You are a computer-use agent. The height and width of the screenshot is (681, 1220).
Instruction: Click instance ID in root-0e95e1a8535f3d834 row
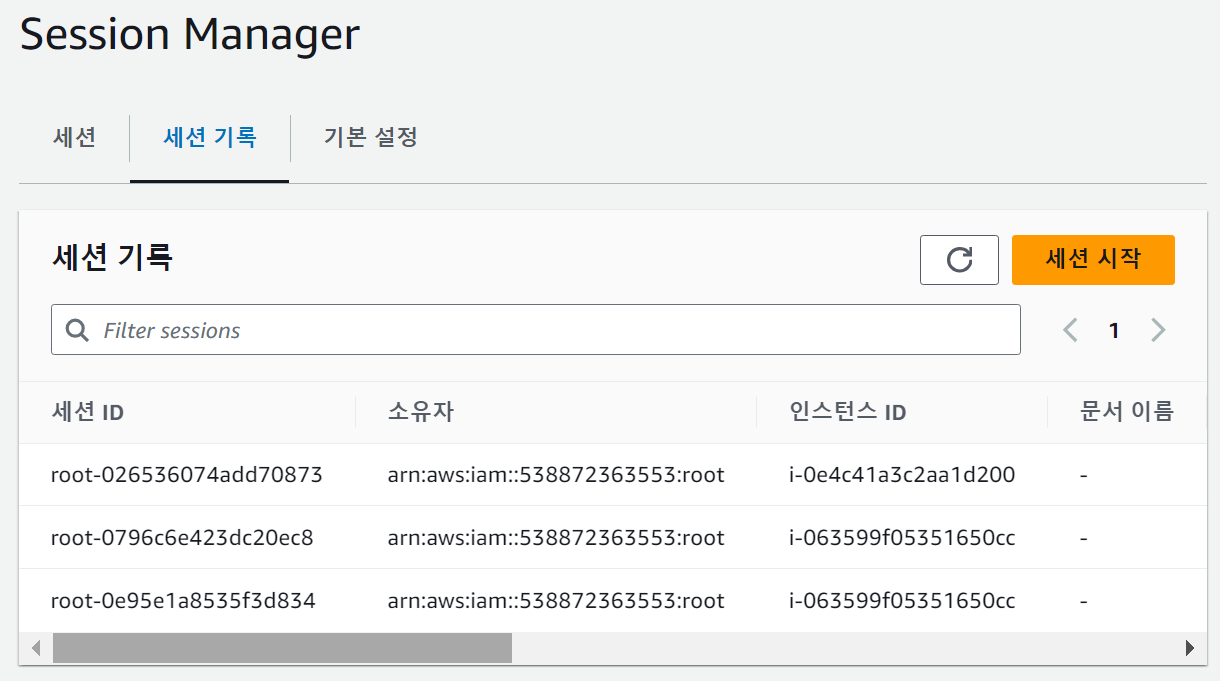click(902, 601)
